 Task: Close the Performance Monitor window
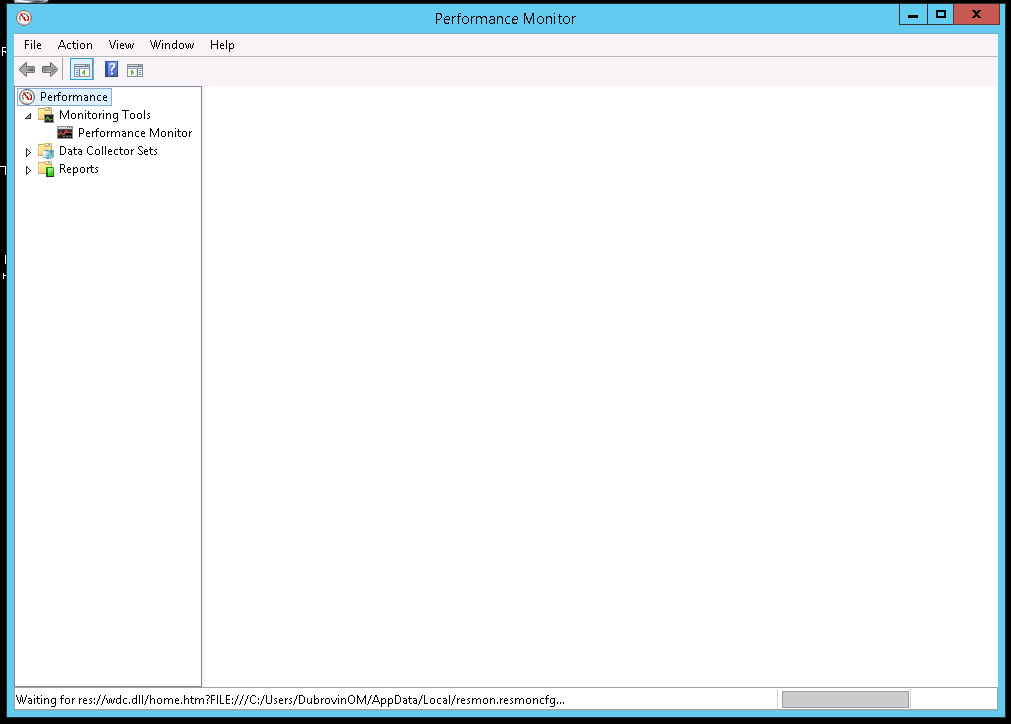click(x=976, y=15)
